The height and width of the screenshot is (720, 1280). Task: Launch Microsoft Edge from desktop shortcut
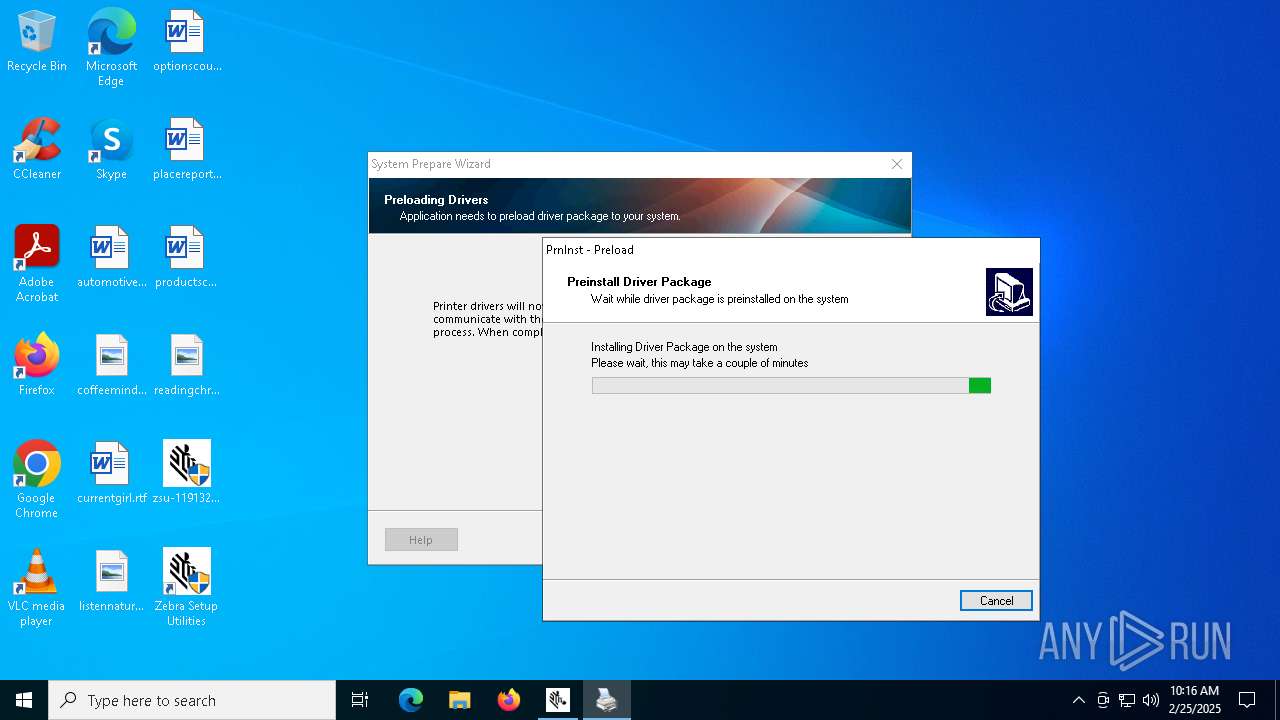111,47
